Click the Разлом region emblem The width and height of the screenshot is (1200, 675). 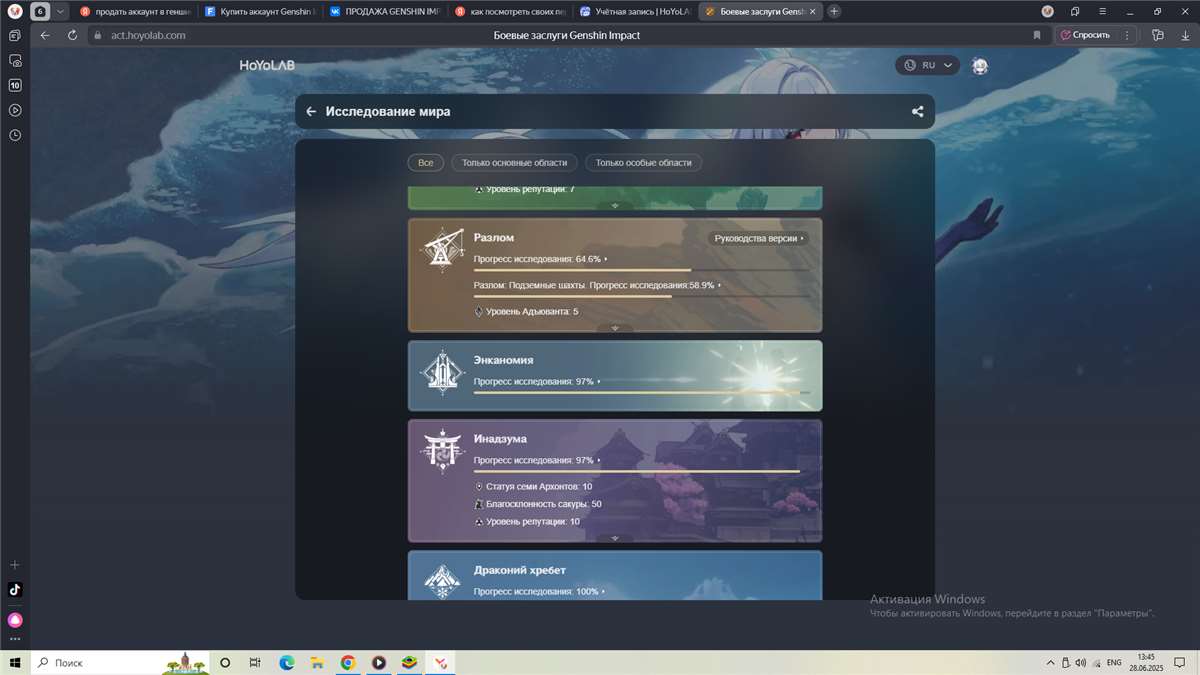pos(441,250)
